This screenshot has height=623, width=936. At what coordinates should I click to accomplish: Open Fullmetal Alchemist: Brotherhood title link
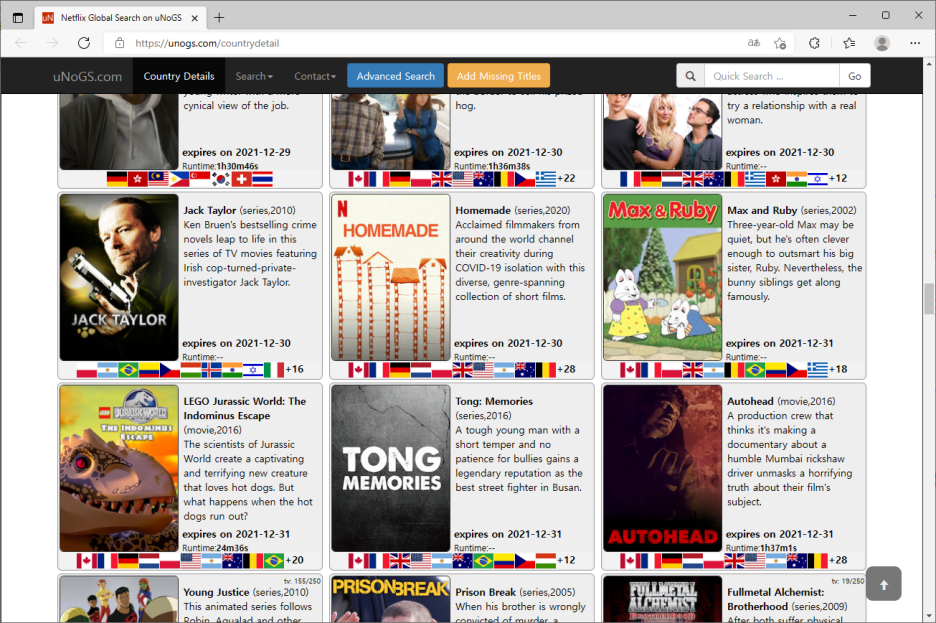[775, 599]
